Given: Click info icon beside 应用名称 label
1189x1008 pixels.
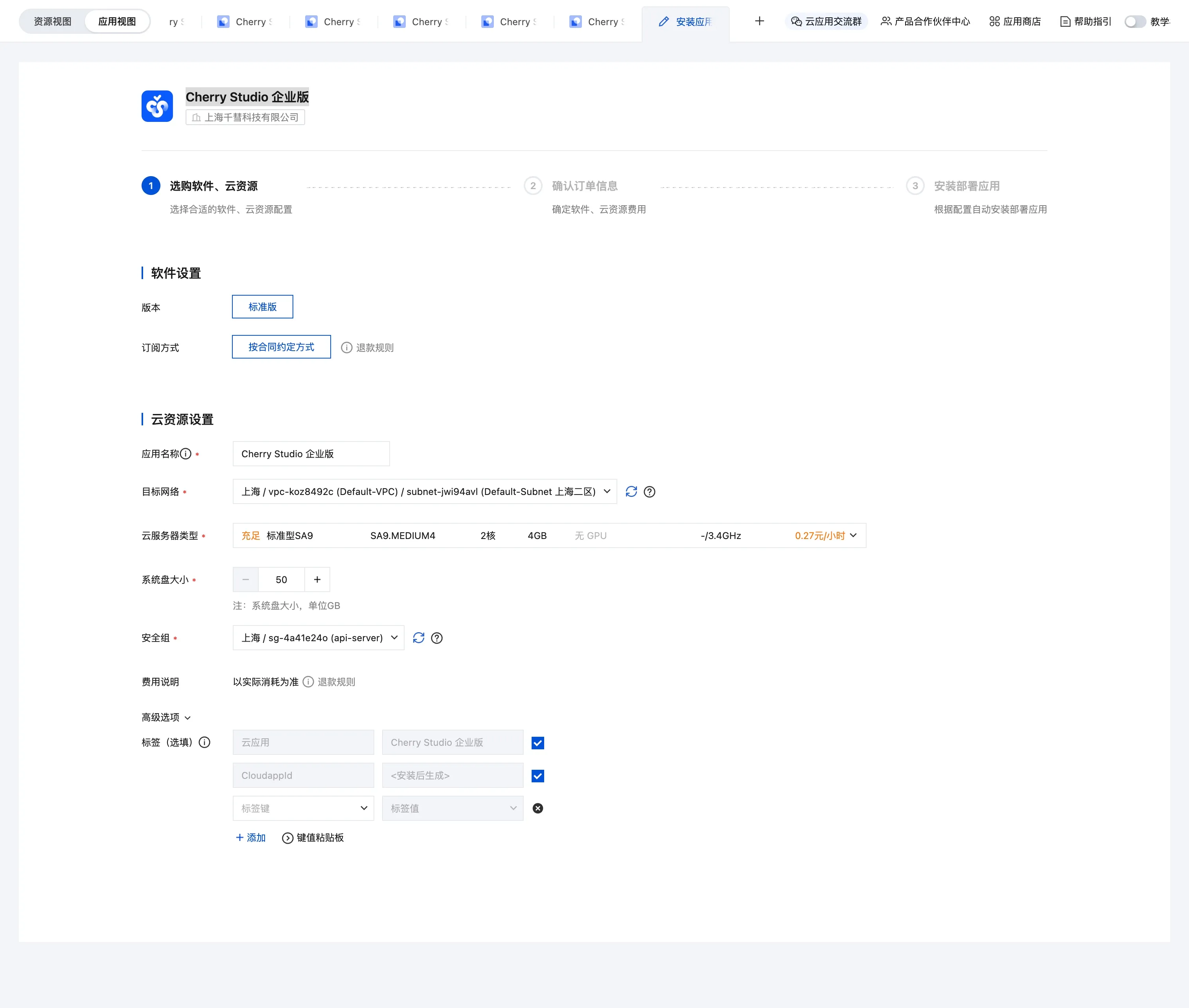Looking at the screenshot, I should point(186,454).
